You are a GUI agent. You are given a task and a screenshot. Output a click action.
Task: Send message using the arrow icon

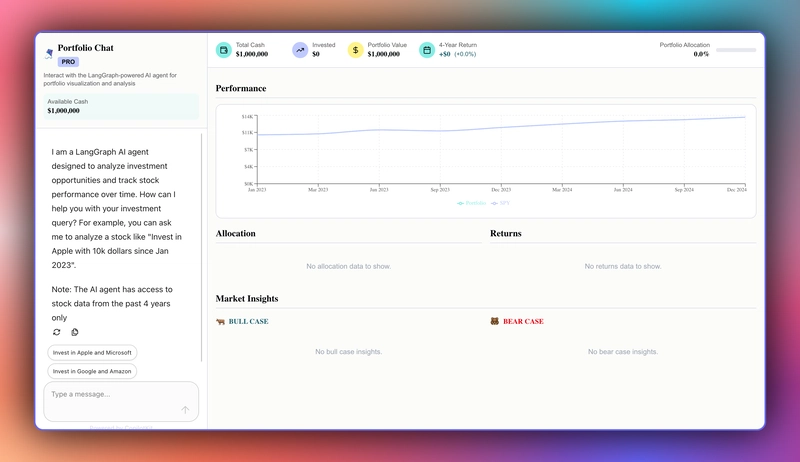[185, 409]
